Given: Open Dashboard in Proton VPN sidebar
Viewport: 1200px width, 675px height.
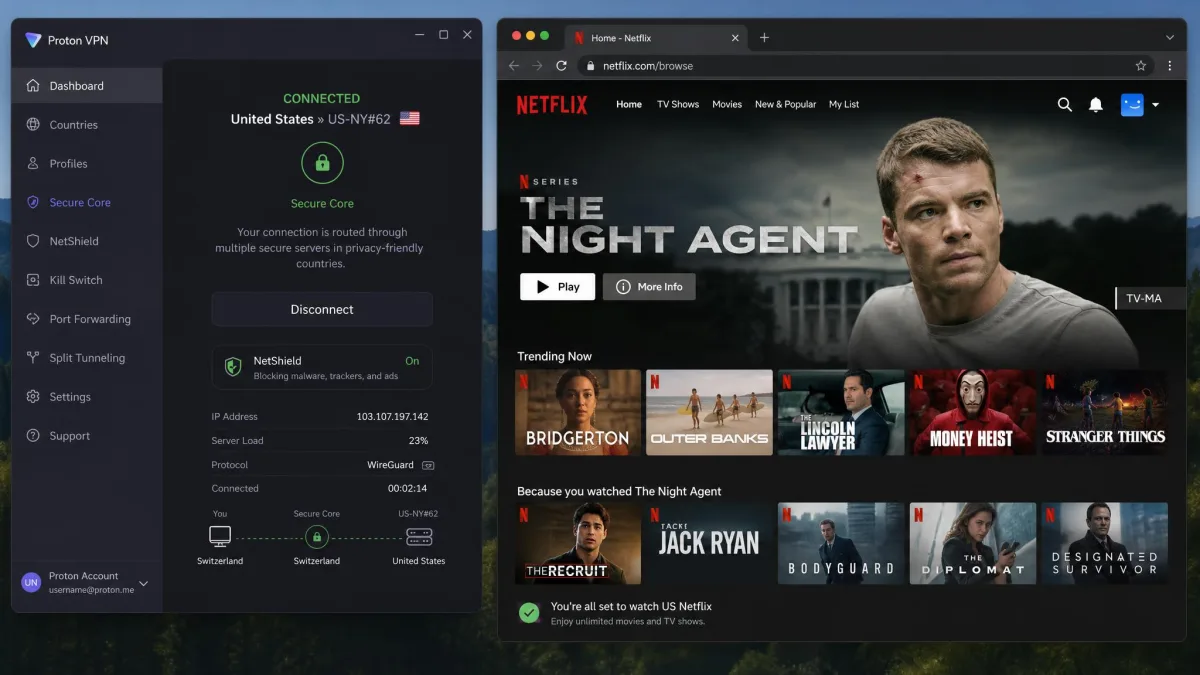Looking at the screenshot, I should pos(87,86).
